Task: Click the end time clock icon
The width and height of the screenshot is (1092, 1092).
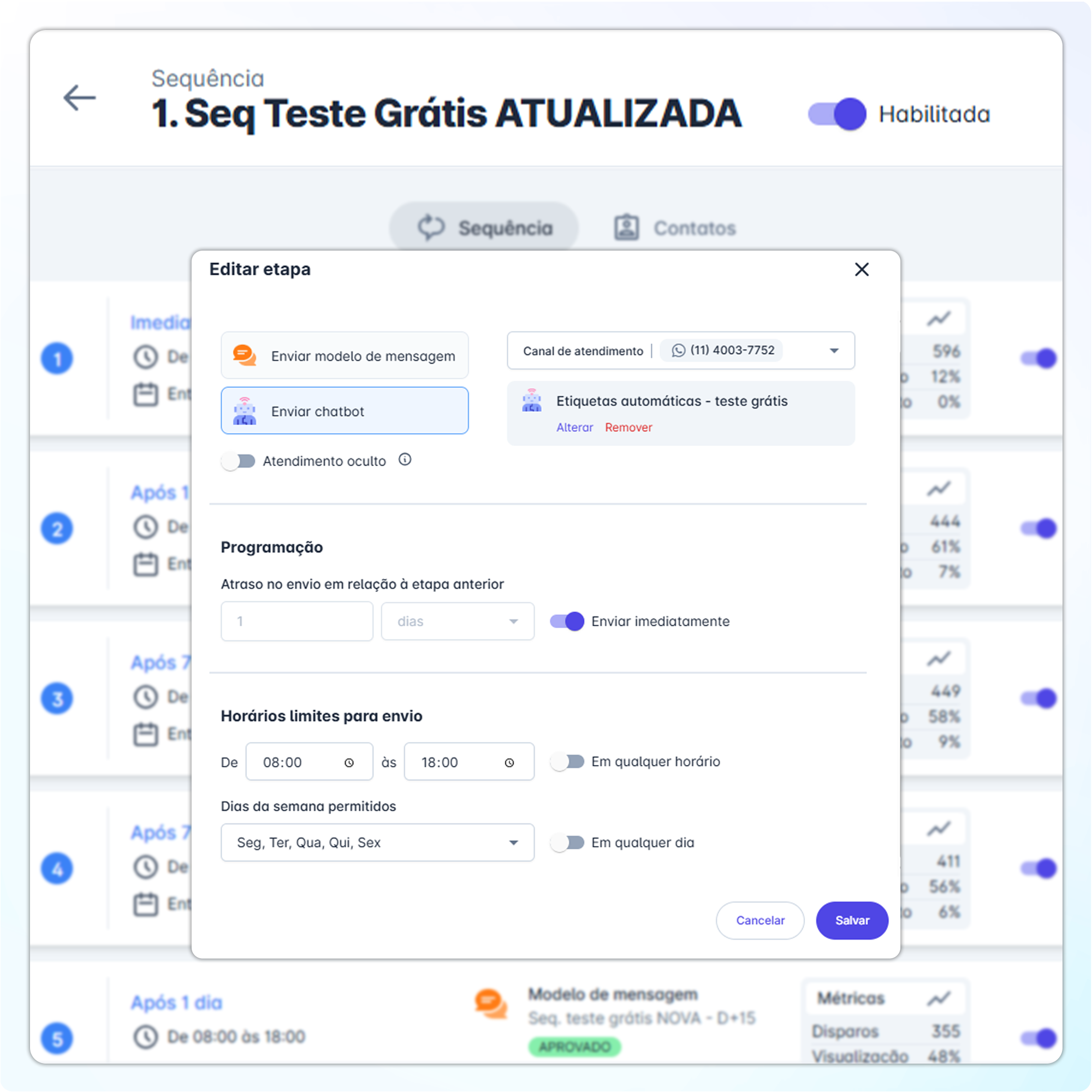Action: tap(509, 762)
